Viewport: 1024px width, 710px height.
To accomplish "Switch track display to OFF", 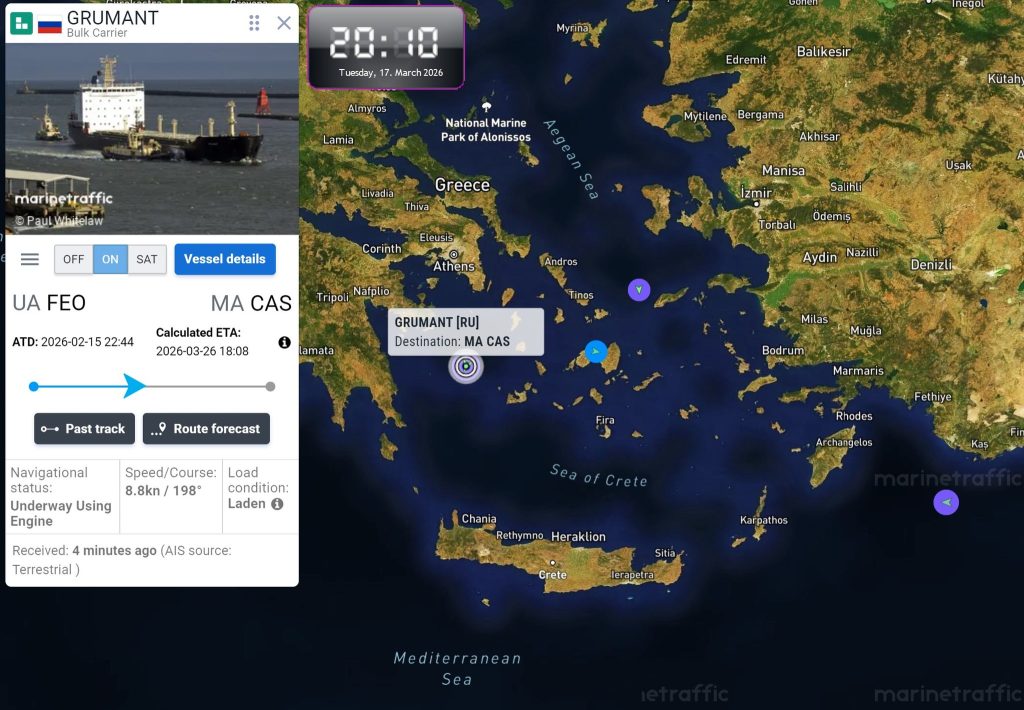I will click(73, 259).
